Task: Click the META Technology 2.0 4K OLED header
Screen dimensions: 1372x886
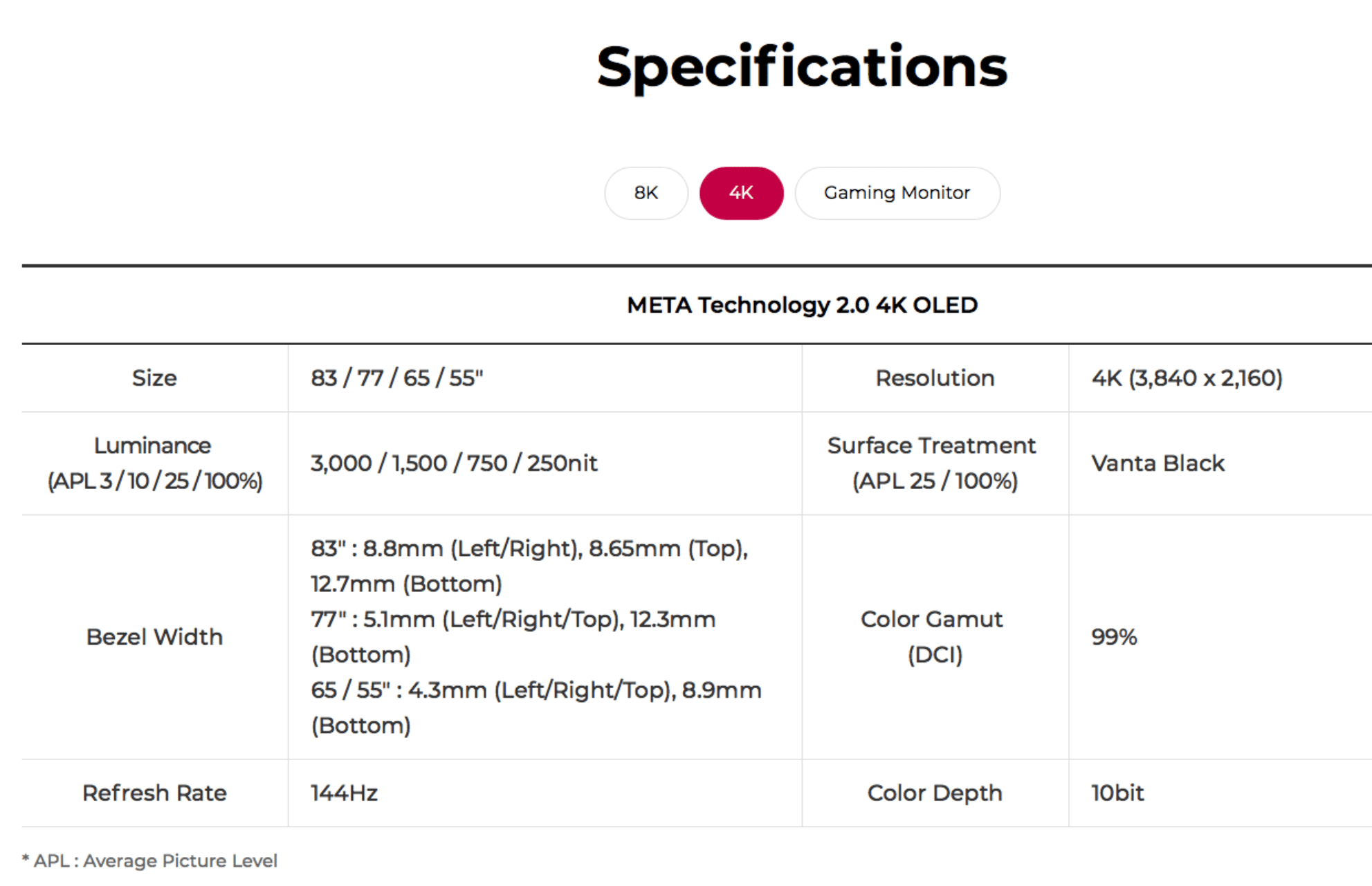Action: tap(802, 305)
